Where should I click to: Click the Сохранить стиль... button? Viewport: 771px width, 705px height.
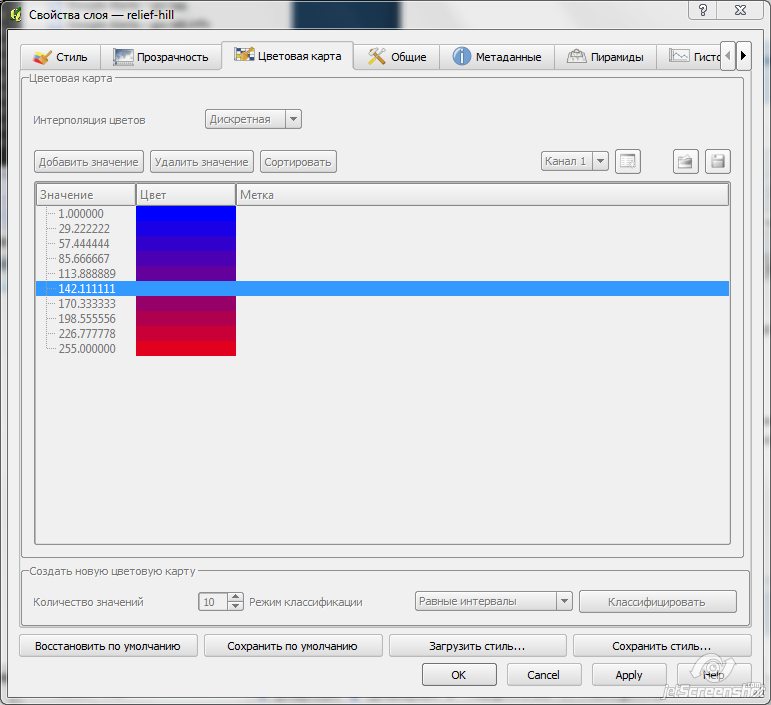click(x=662, y=646)
